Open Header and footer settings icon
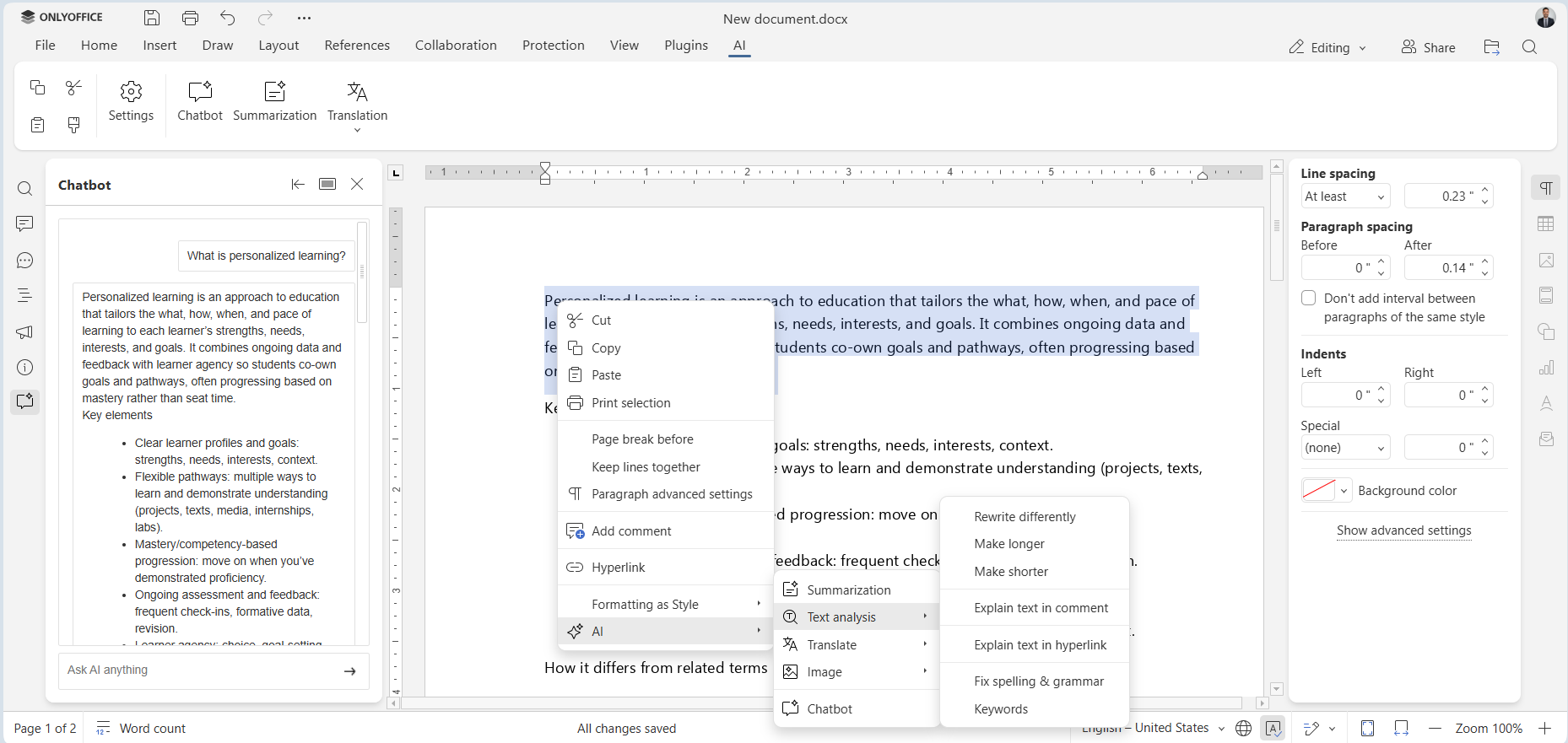The height and width of the screenshot is (743, 1568). pos(1546,295)
